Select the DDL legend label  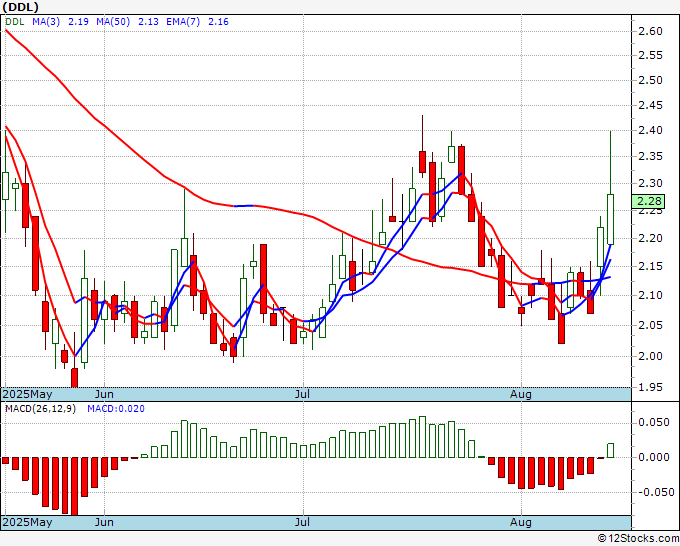click(15, 22)
